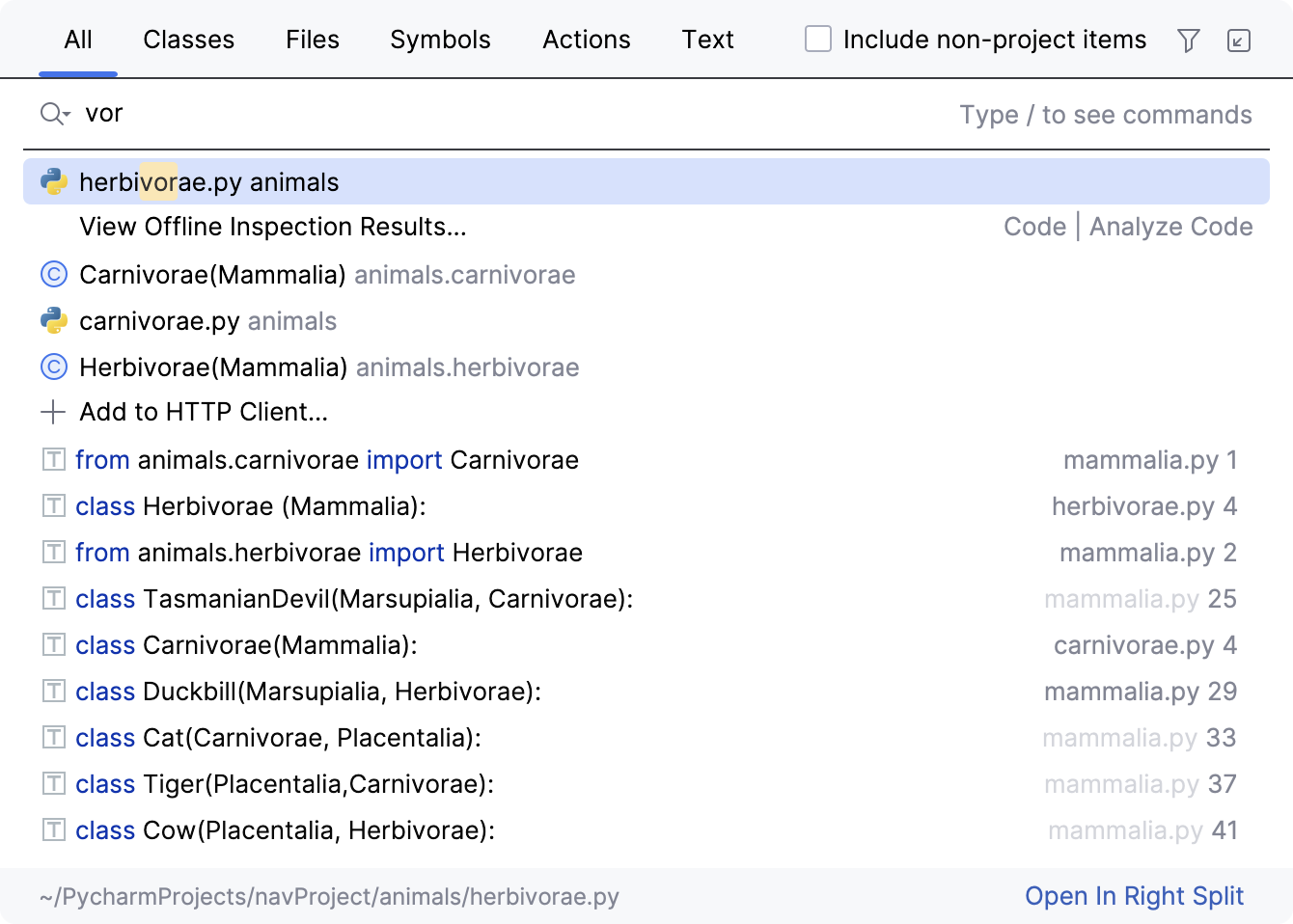The width and height of the screenshot is (1293, 924).
Task: Open results in Find tool window icon
Action: coord(1239,41)
